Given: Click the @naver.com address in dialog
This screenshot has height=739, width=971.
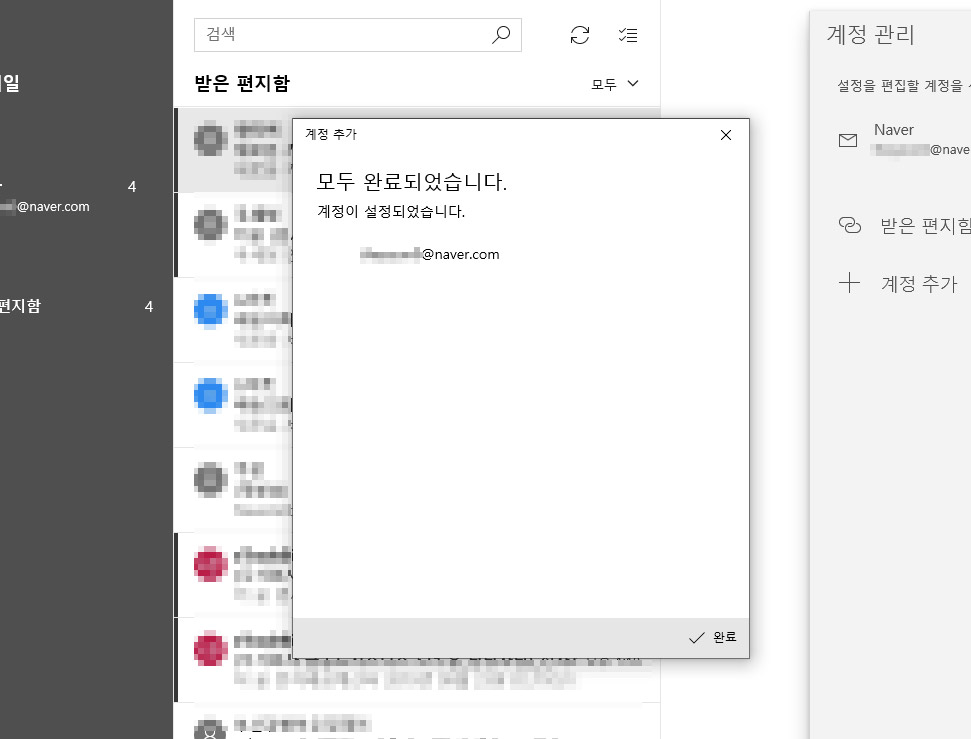Looking at the screenshot, I should pos(430,255).
